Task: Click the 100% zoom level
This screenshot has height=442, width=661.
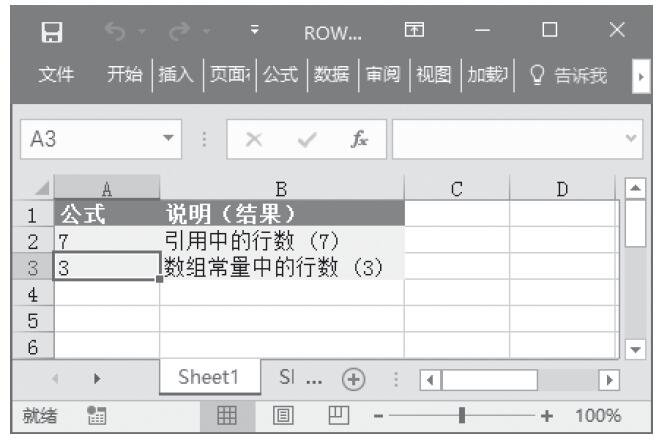Action: [x=599, y=415]
